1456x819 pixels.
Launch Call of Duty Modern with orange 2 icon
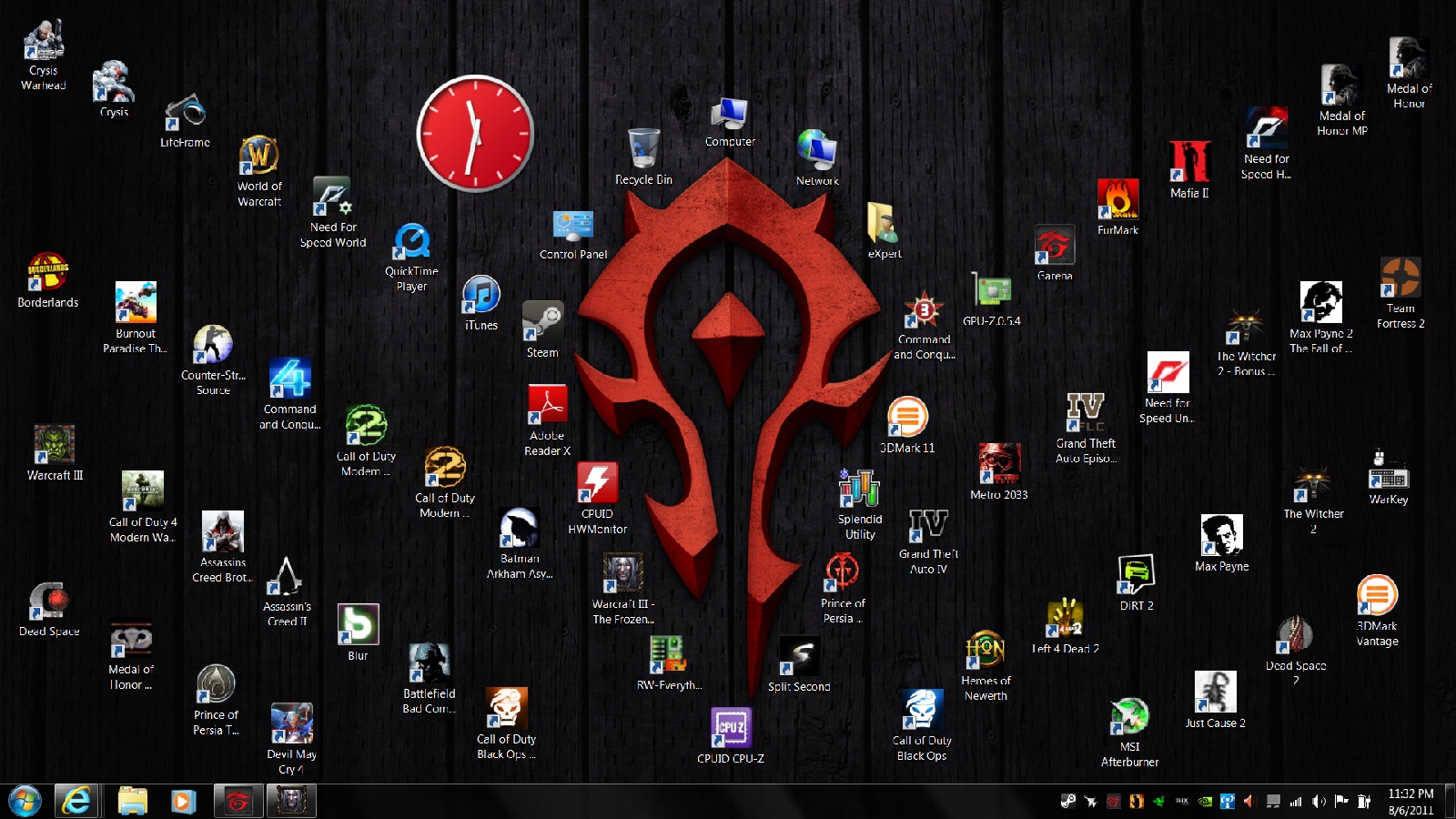(445, 483)
